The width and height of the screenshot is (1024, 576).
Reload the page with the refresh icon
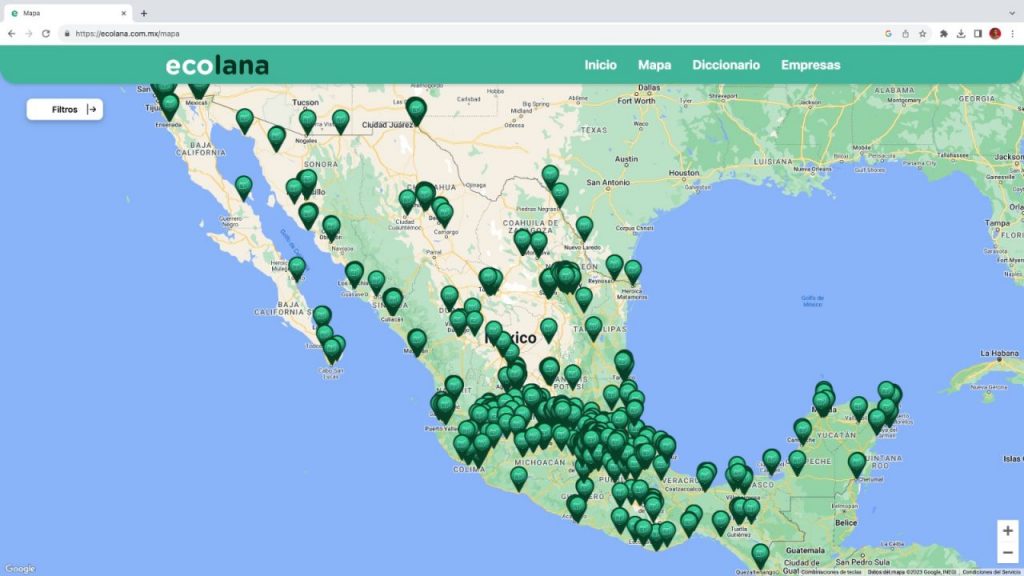click(x=45, y=33)
